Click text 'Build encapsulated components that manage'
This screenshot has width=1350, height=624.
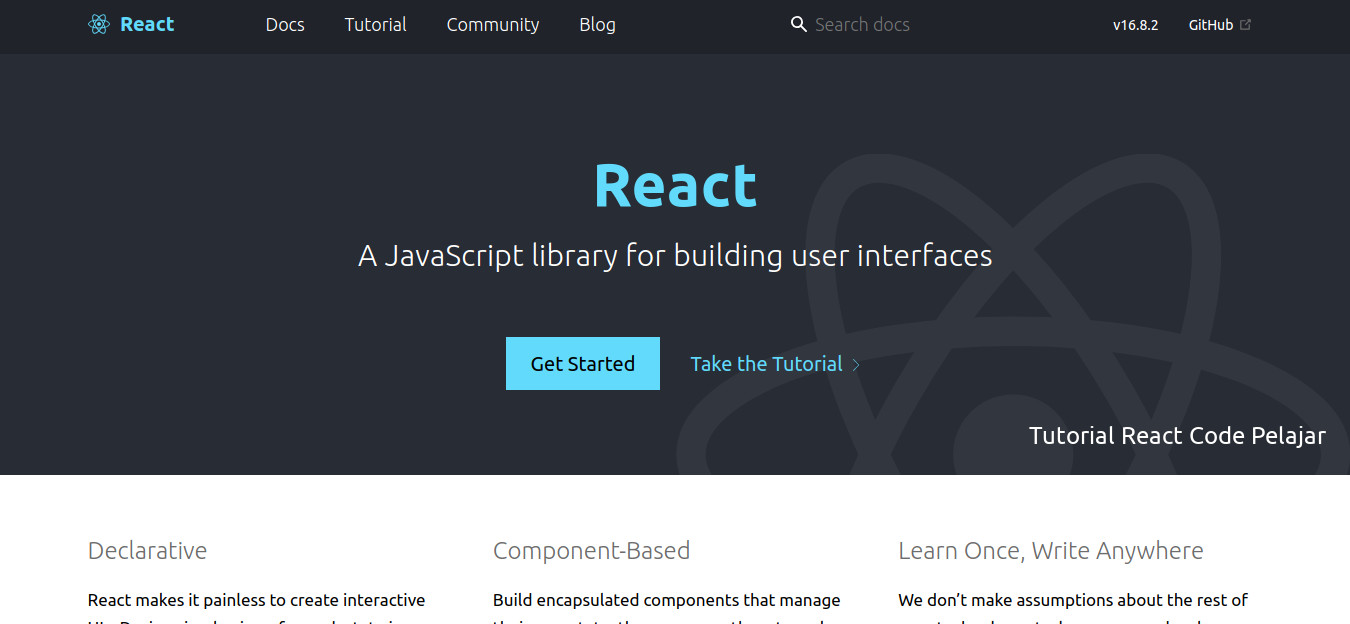click(667, 601)
